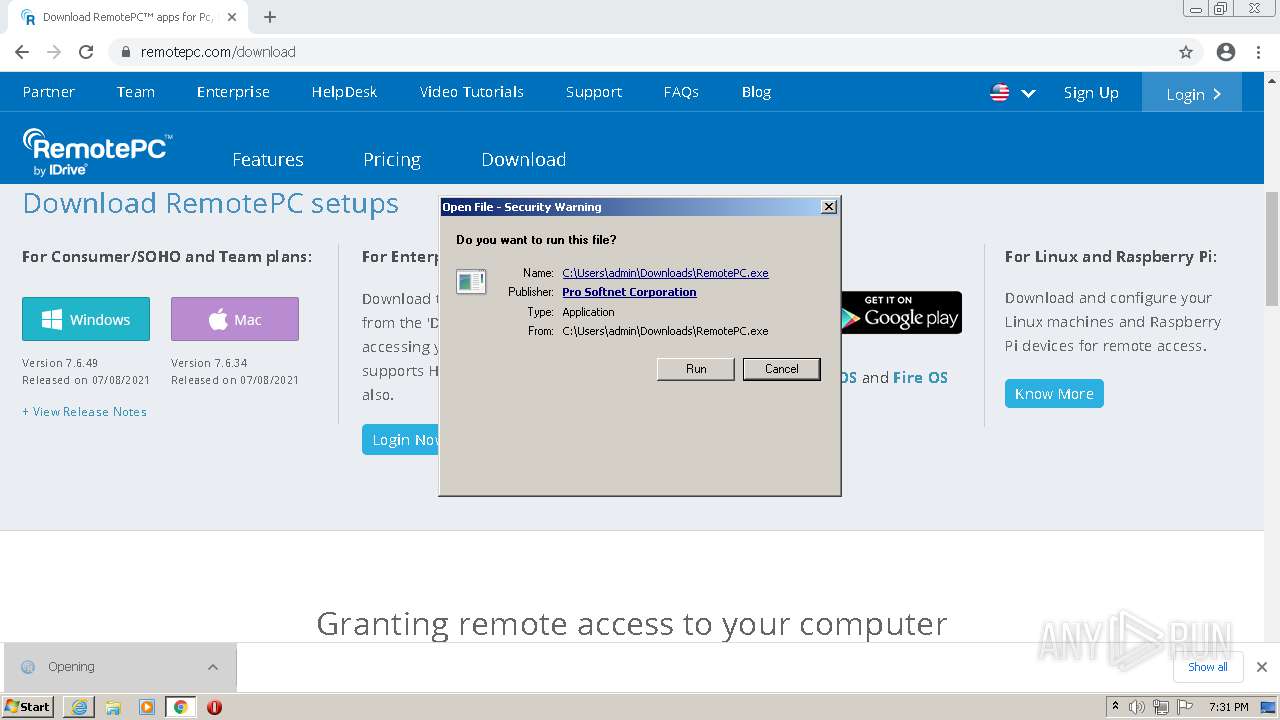The image size is (1280, 720).
Task: Click Cancel in the security dialog
Action: click(x=782, y=369)
